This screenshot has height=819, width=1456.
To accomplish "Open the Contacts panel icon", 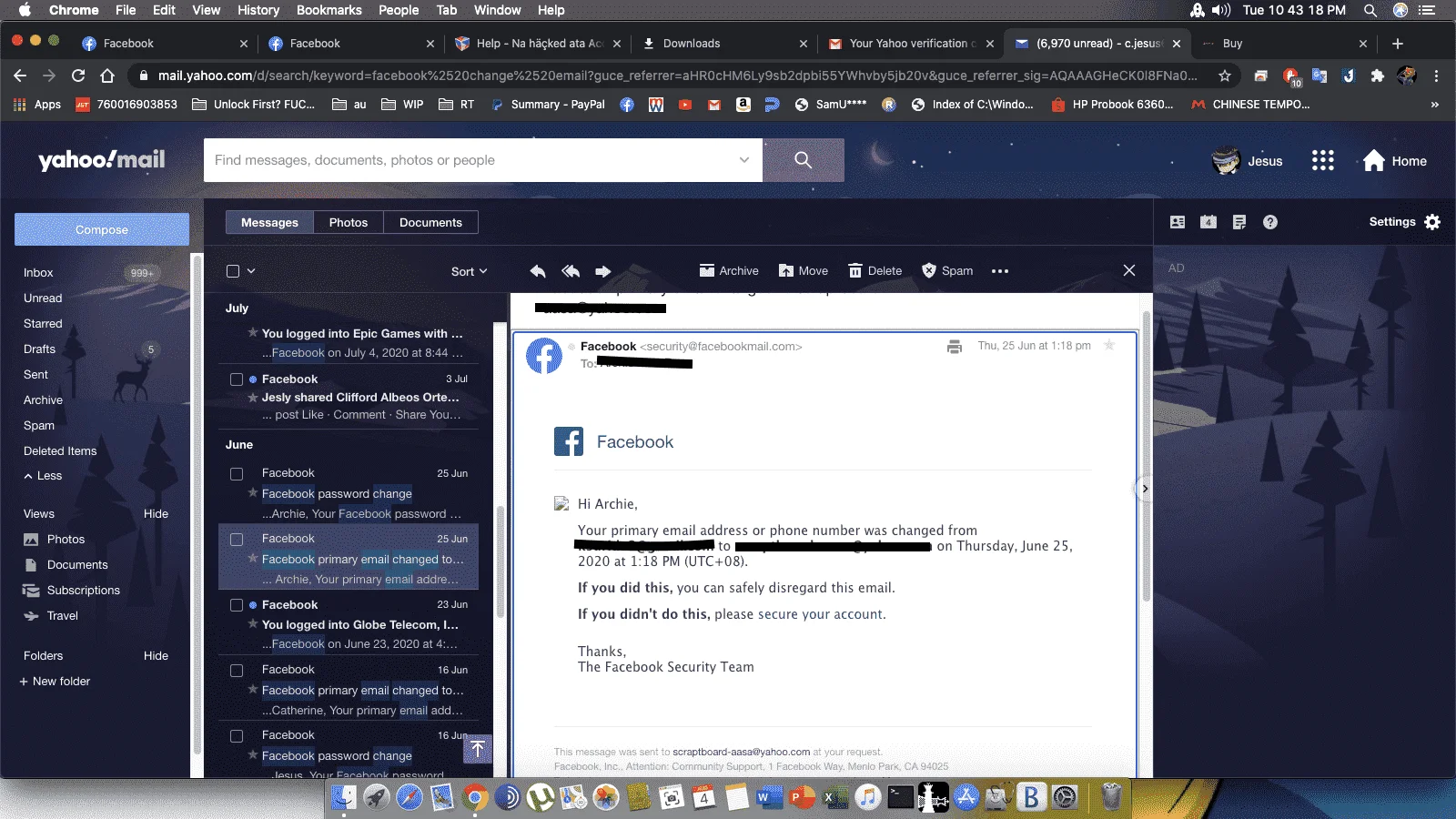I will [1178, 222].
